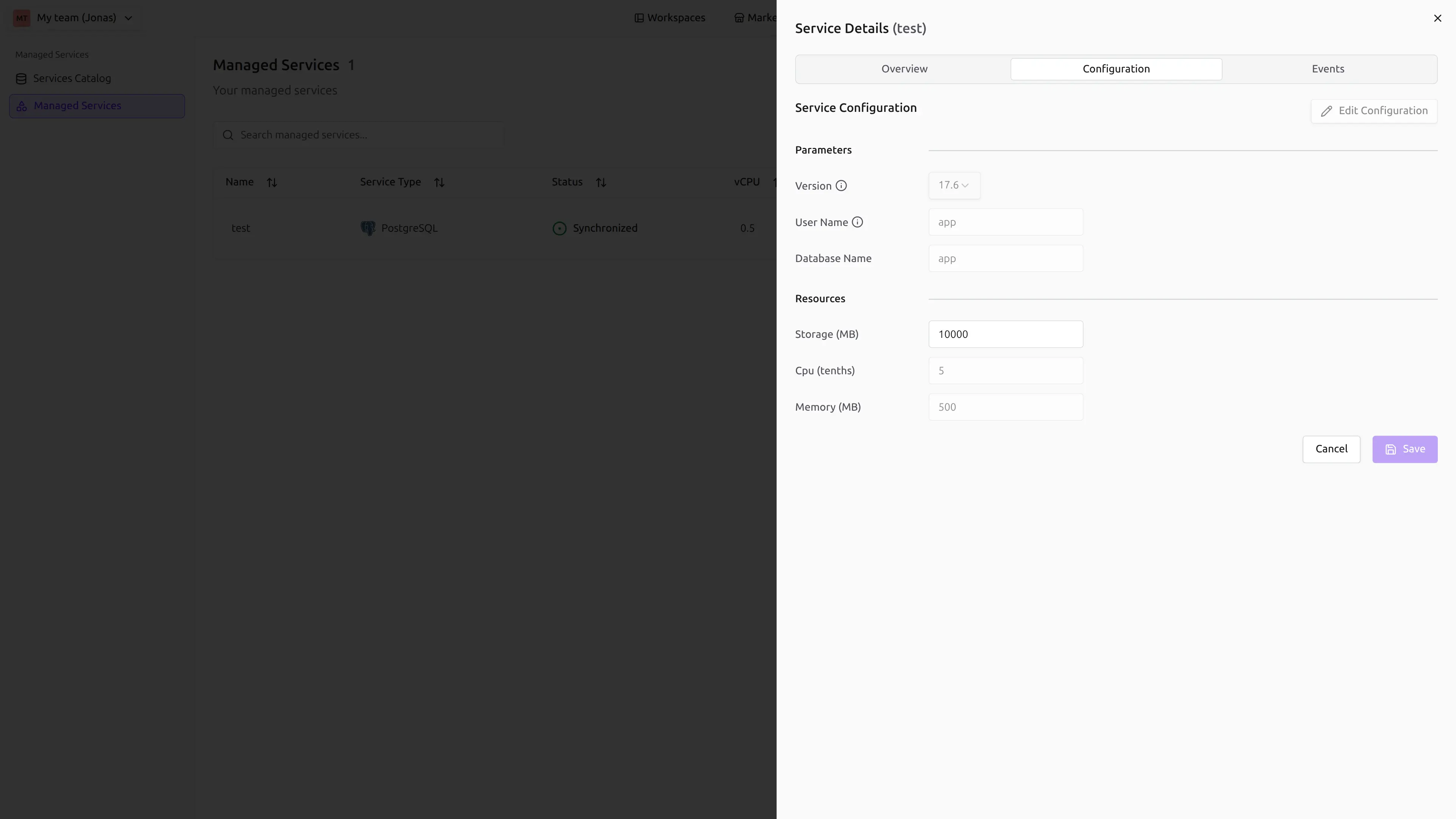Open the Events tab

(x=1328, y=68)
